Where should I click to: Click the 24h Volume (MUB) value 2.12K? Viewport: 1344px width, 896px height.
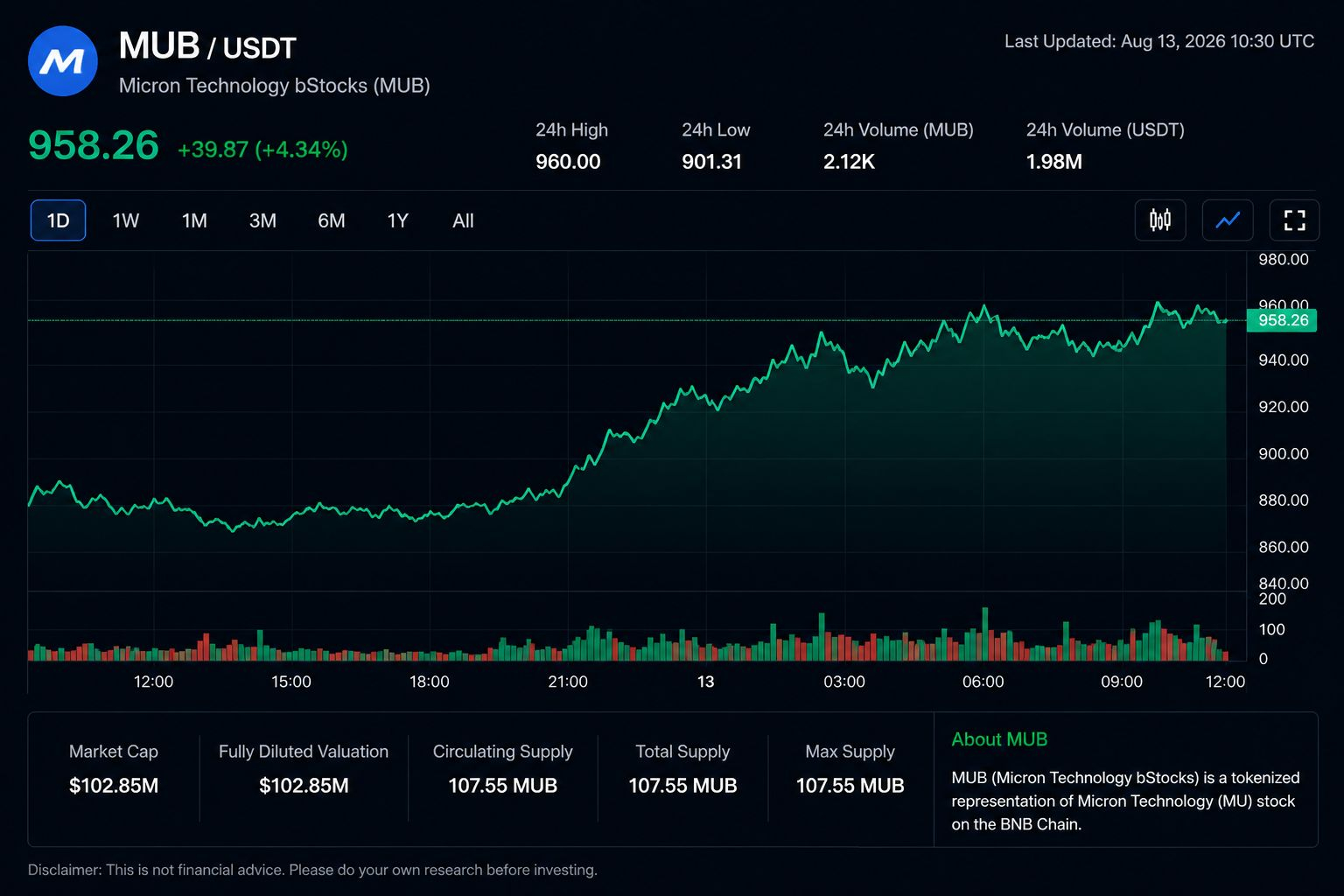click(x=849, y=162)
